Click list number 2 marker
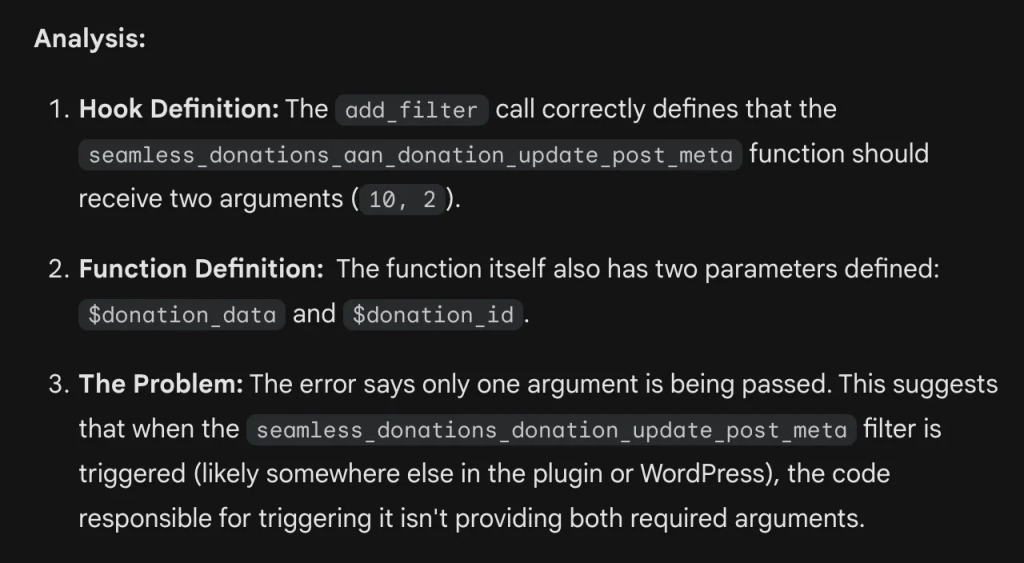Screen dimensions: 1024x563 [x=59, y=269]
